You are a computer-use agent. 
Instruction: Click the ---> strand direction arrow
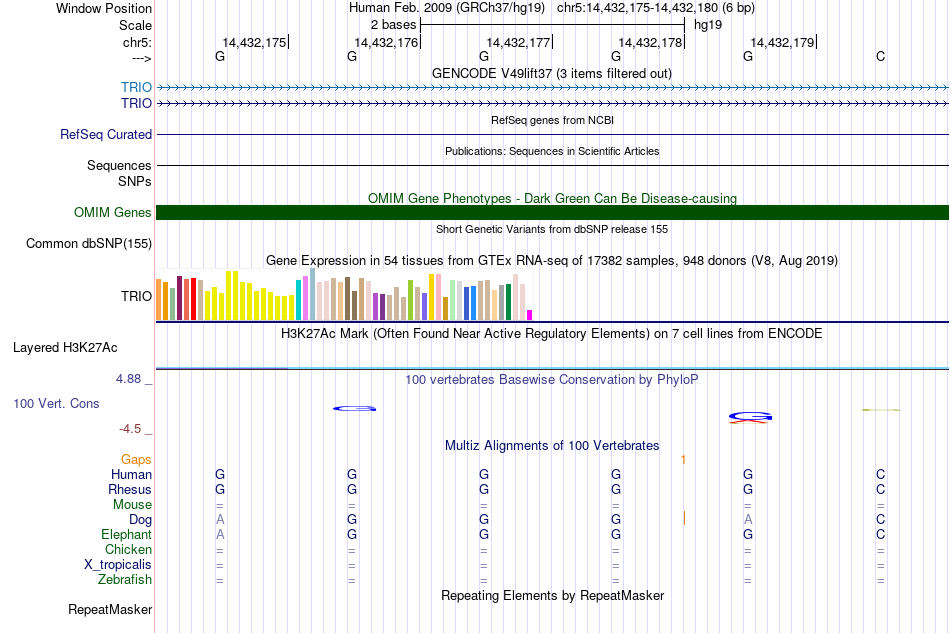[x=141, y=58]
